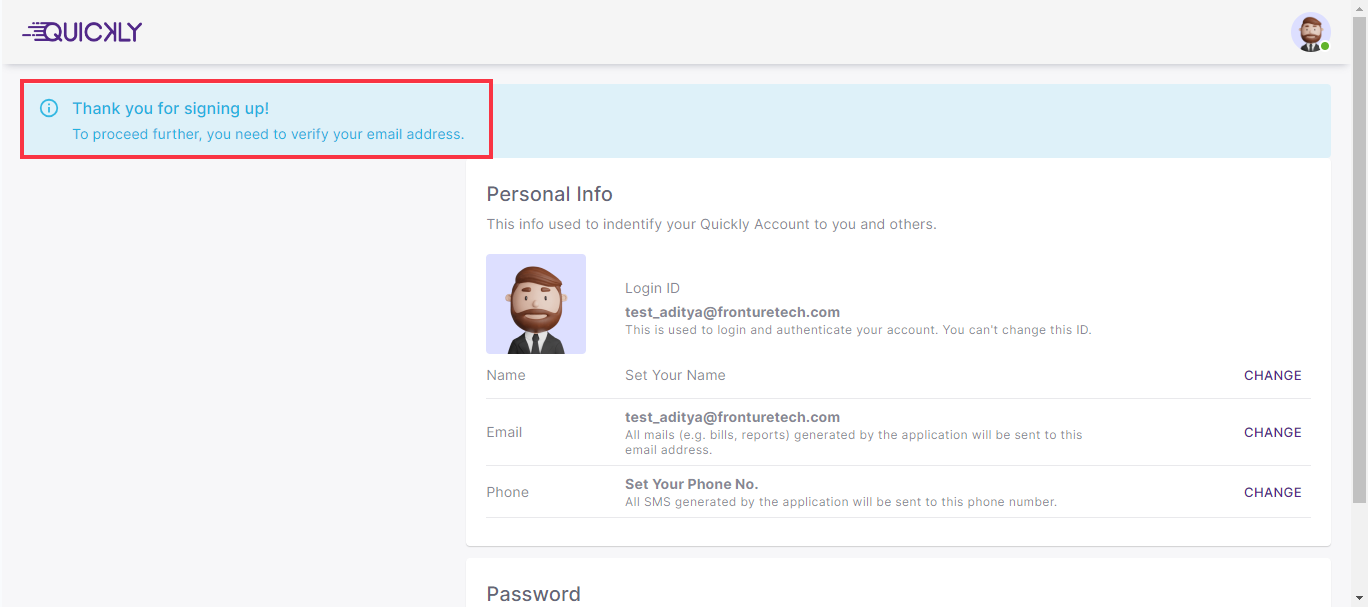Screen dimensions: 1368x607
Task: Click the scrollbar down arrow
Action: coord(1359,599)
